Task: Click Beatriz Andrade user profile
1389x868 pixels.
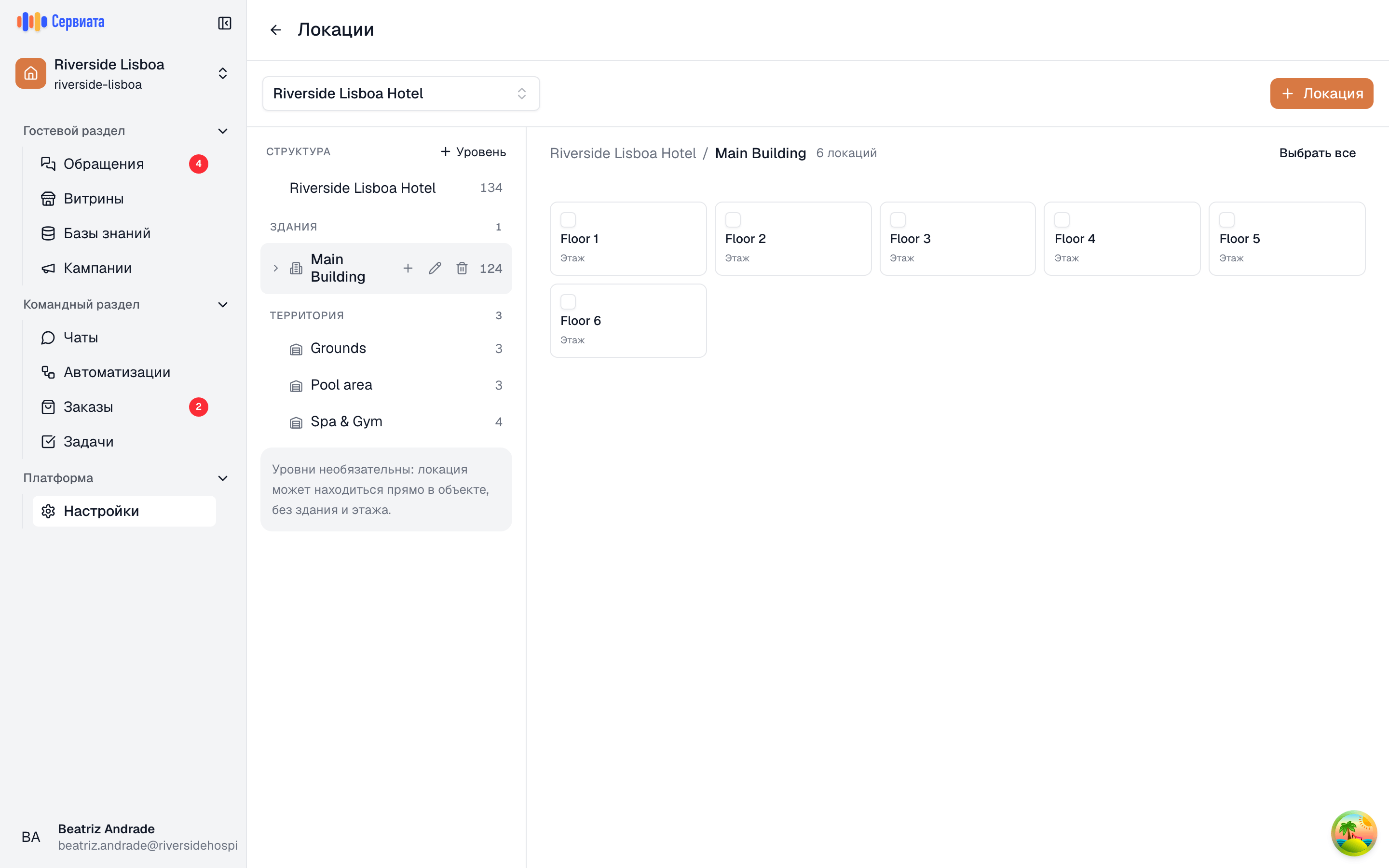Action: click(123, 837)
